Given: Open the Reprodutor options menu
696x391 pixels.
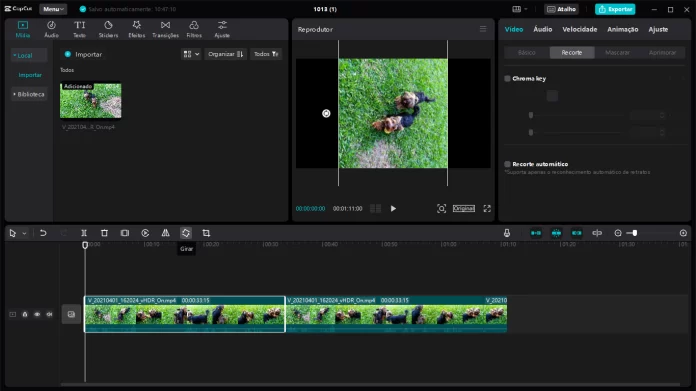Looking at the screenshot, I should [483, 29].
